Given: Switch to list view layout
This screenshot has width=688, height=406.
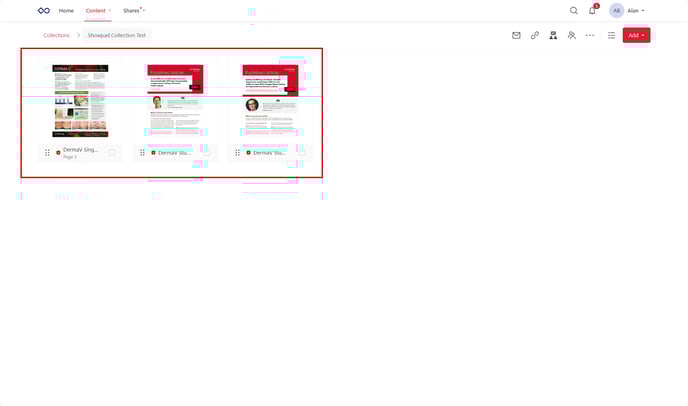Looking at the screenshot, I should [x=612, y=35].
